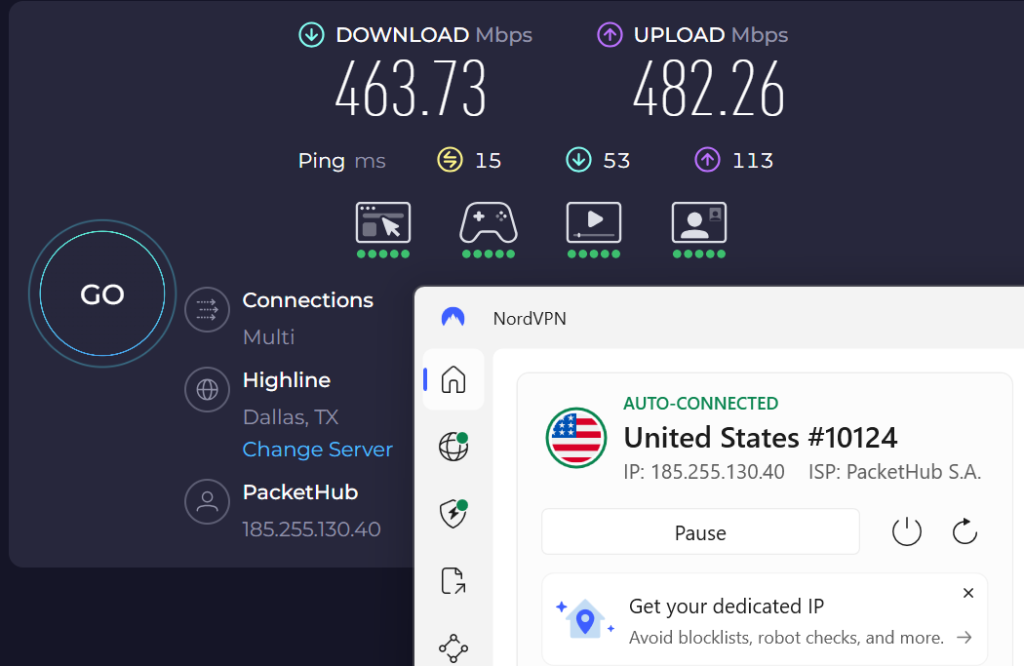Open Threat Protection shield in sidebar

453,513
